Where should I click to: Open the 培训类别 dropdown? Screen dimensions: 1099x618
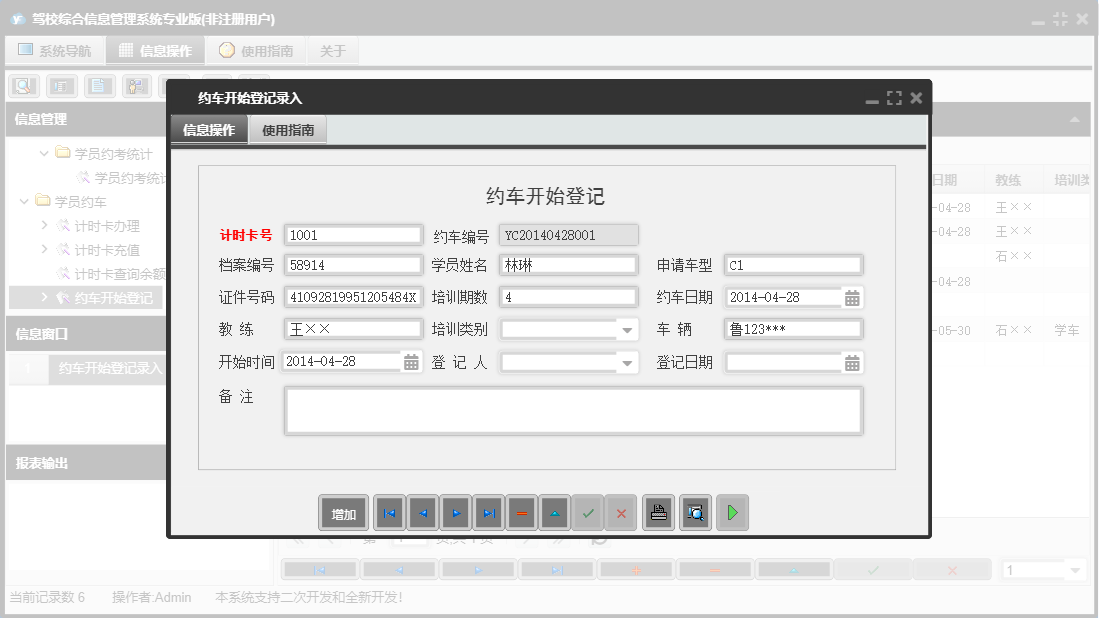pos(627,329)
